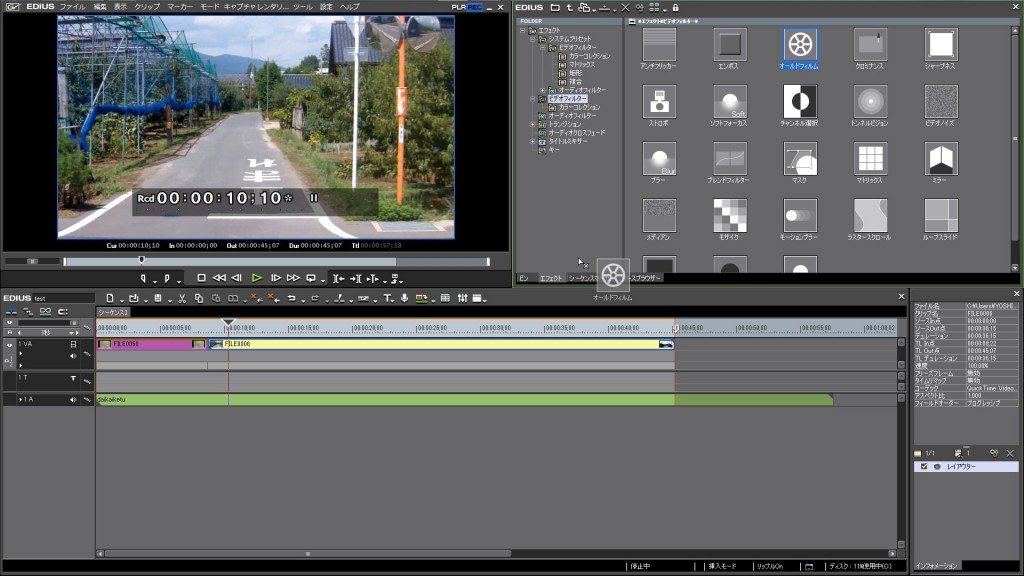Select the チャンネル選択 effect icon
This screenshot has width=1024, height=576.
pyautogui.click(x=799, y=102)
